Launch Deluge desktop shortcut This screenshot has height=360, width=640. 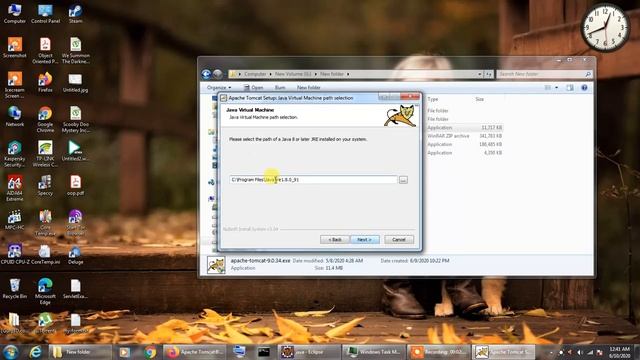pos(76,254)
